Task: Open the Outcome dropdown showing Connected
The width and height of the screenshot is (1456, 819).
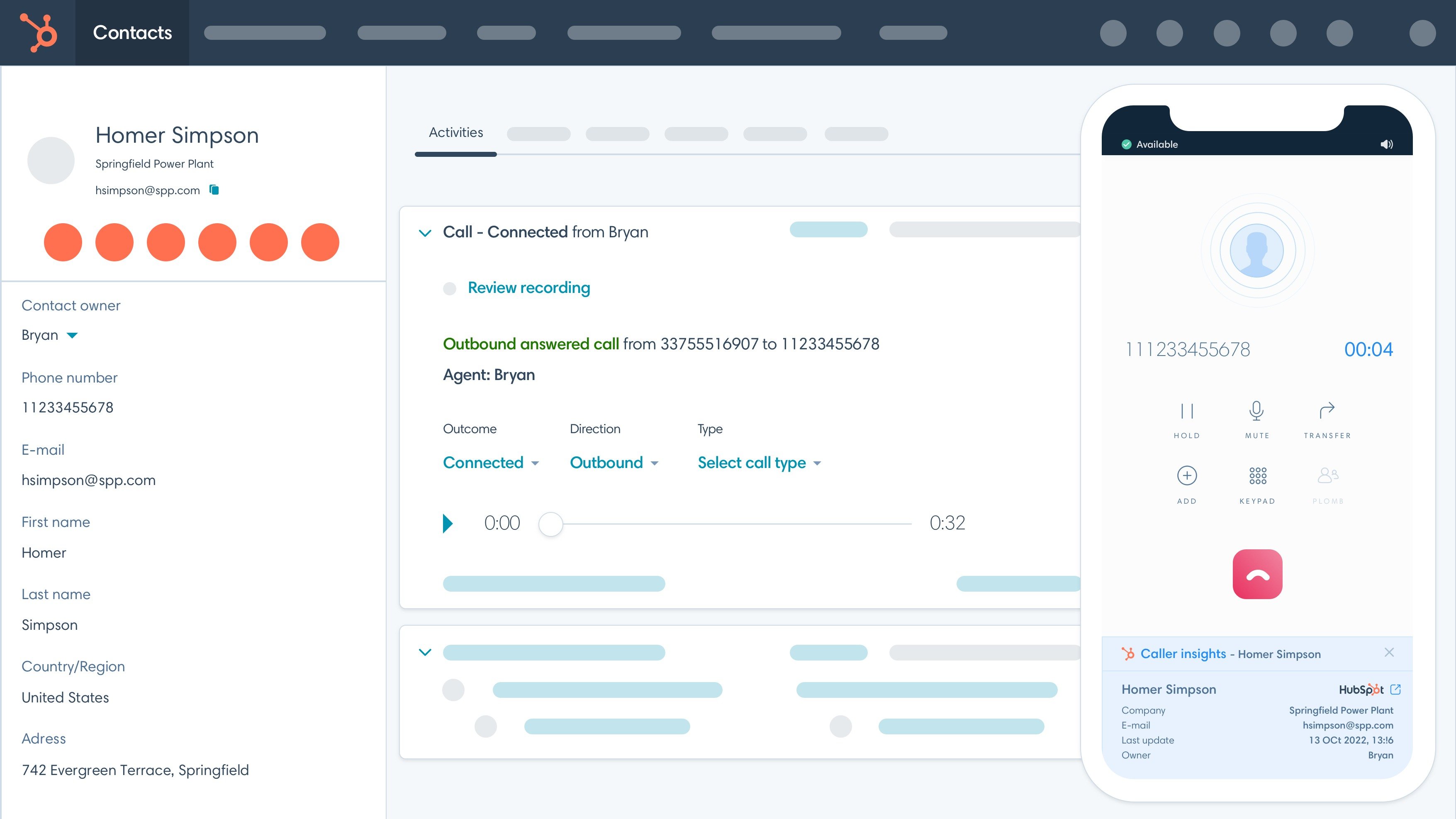Action: tap(491, 462)
